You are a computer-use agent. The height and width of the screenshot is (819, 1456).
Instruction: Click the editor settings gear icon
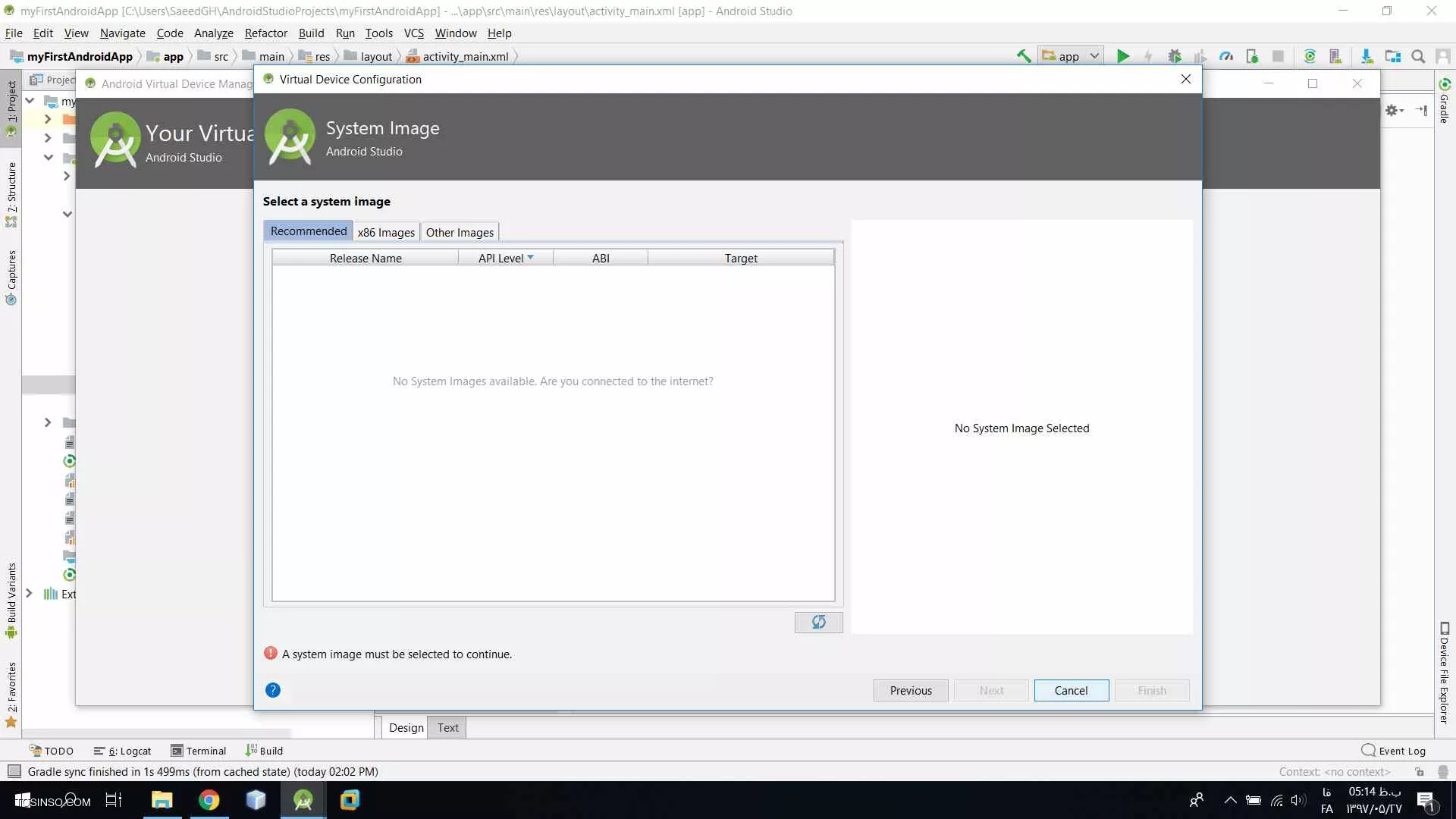coord(1394,111)
